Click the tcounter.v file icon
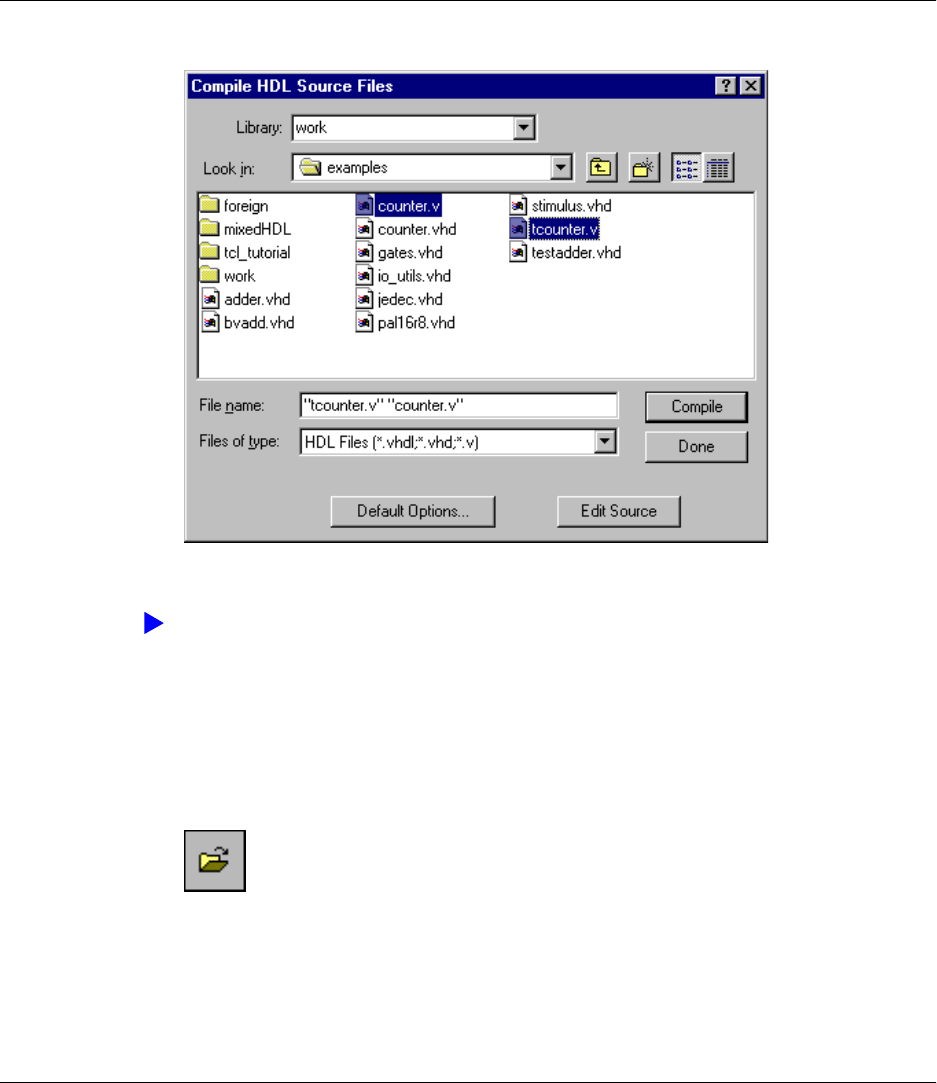This screenshot has height=1083, width=937. click(518, 229)
